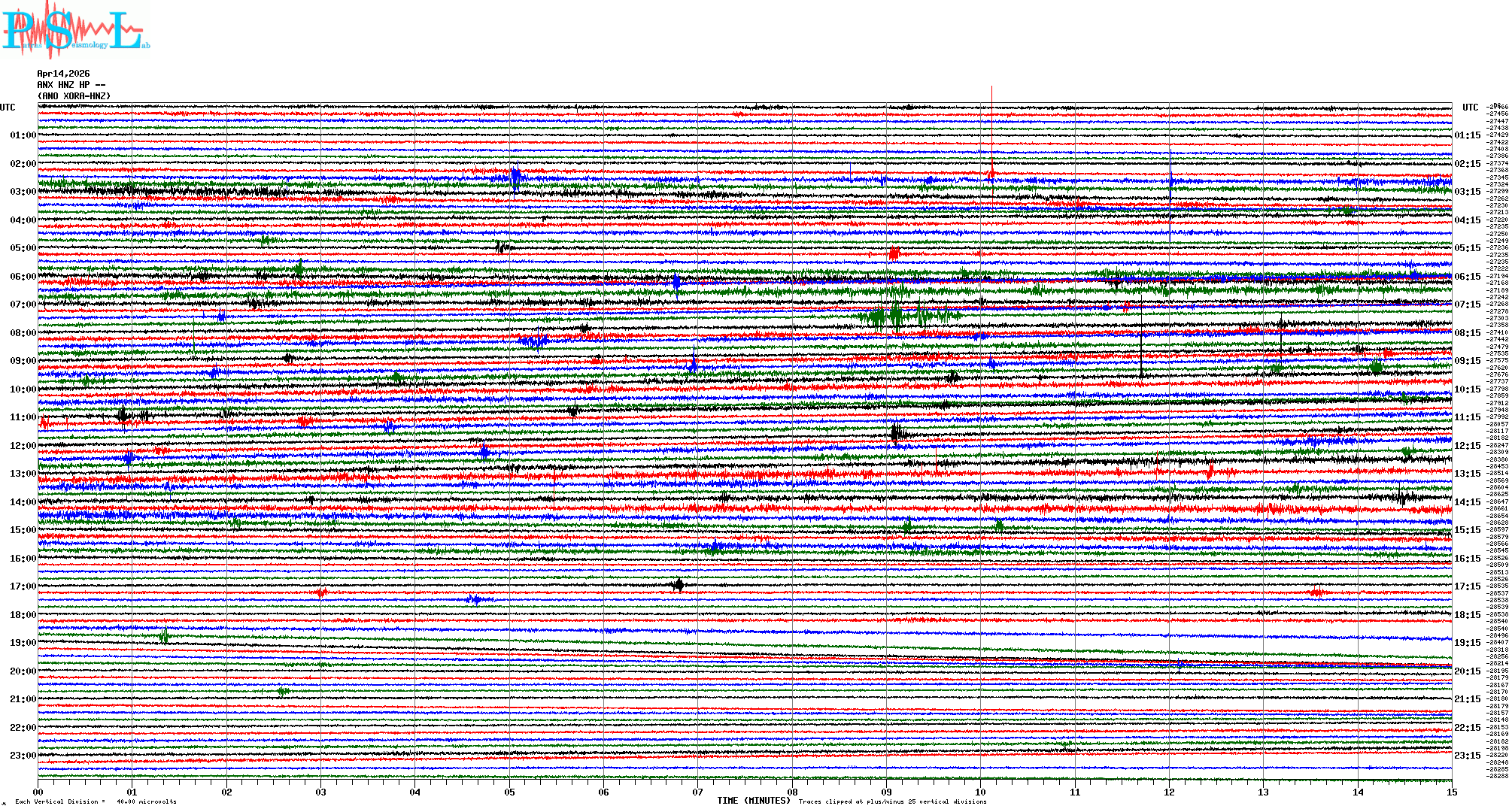Click the right 09:15 time label
The width and height of the screenshot is (1512, 812).
[1467, 361]
